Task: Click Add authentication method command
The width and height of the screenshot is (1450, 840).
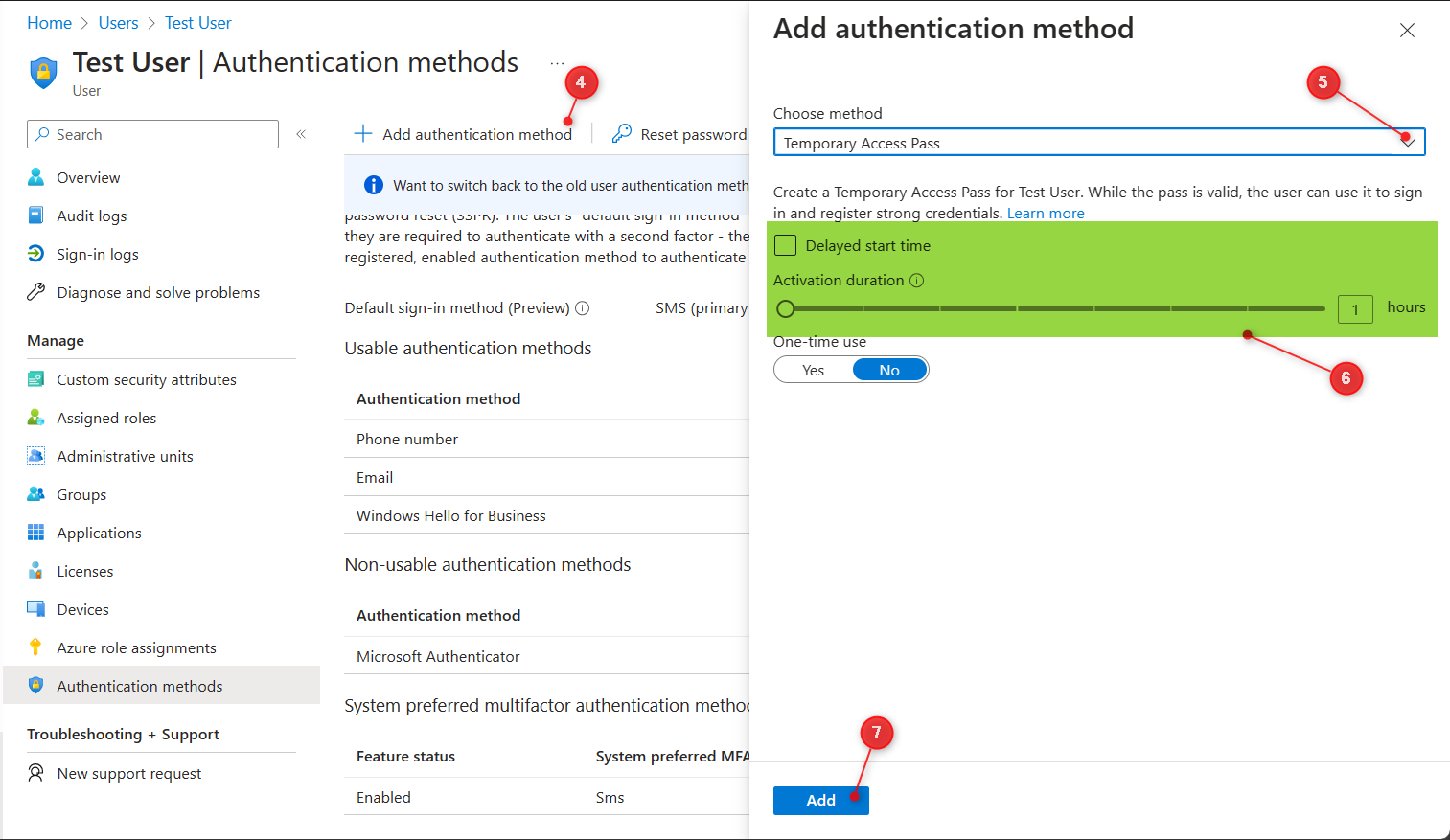Action: 463,134
